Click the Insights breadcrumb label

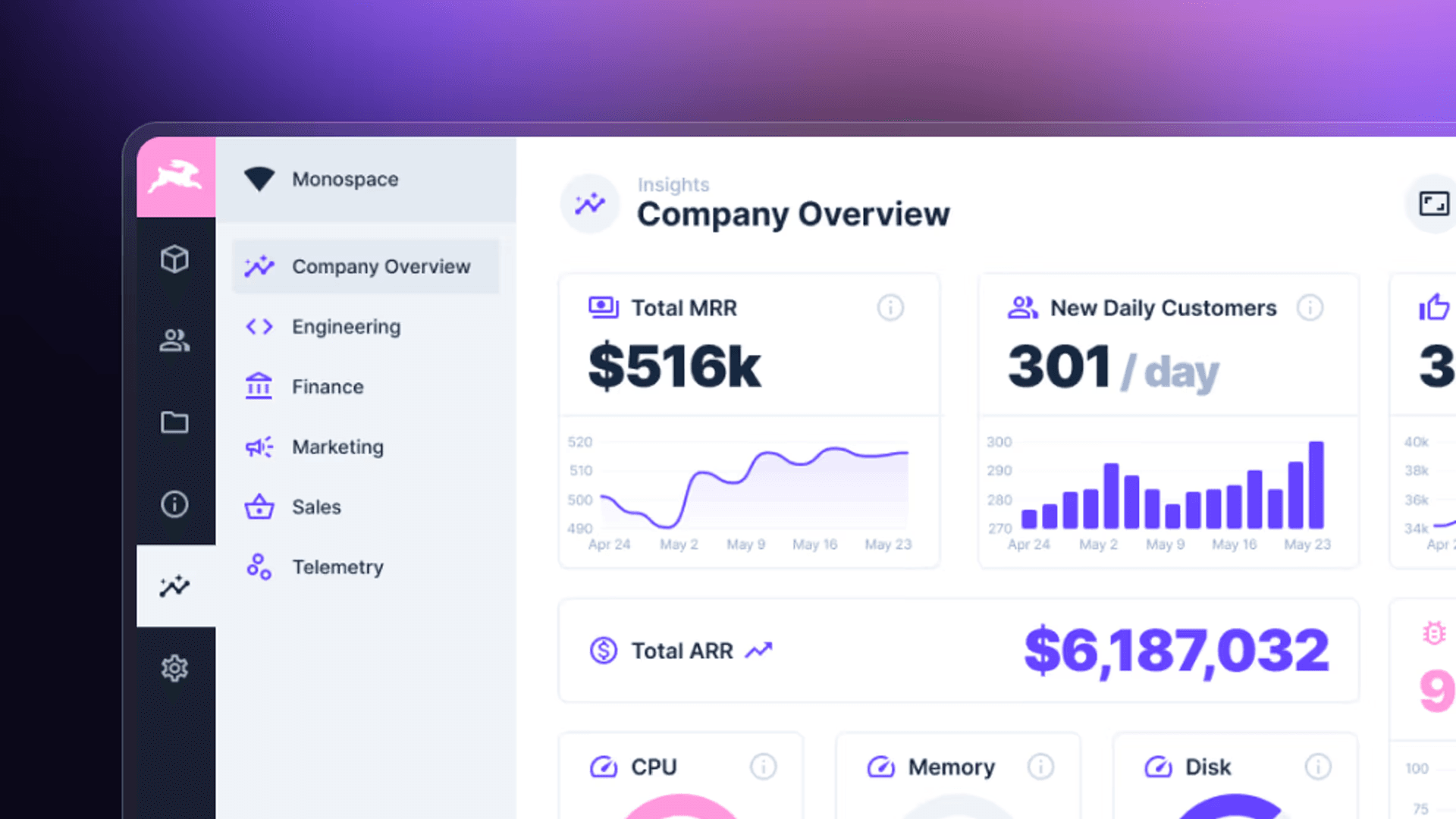click(673, 184)
